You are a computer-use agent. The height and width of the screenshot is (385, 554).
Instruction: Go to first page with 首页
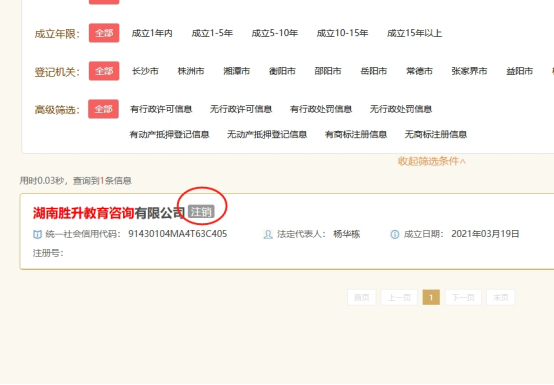pyautogui.click(x=362, y=297)
